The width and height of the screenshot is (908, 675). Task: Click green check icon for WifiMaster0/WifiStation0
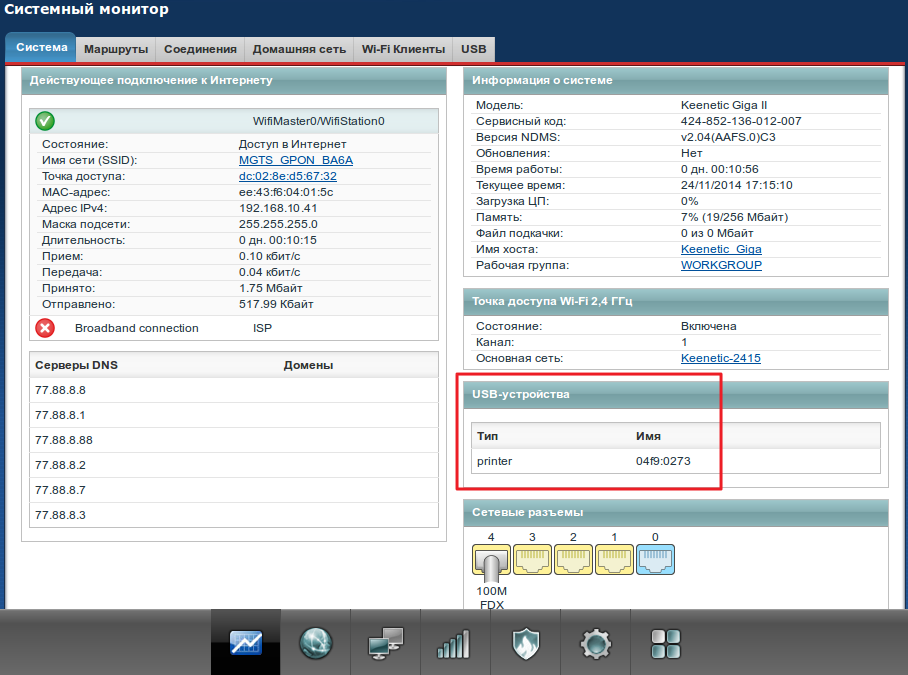pos(45,121)
